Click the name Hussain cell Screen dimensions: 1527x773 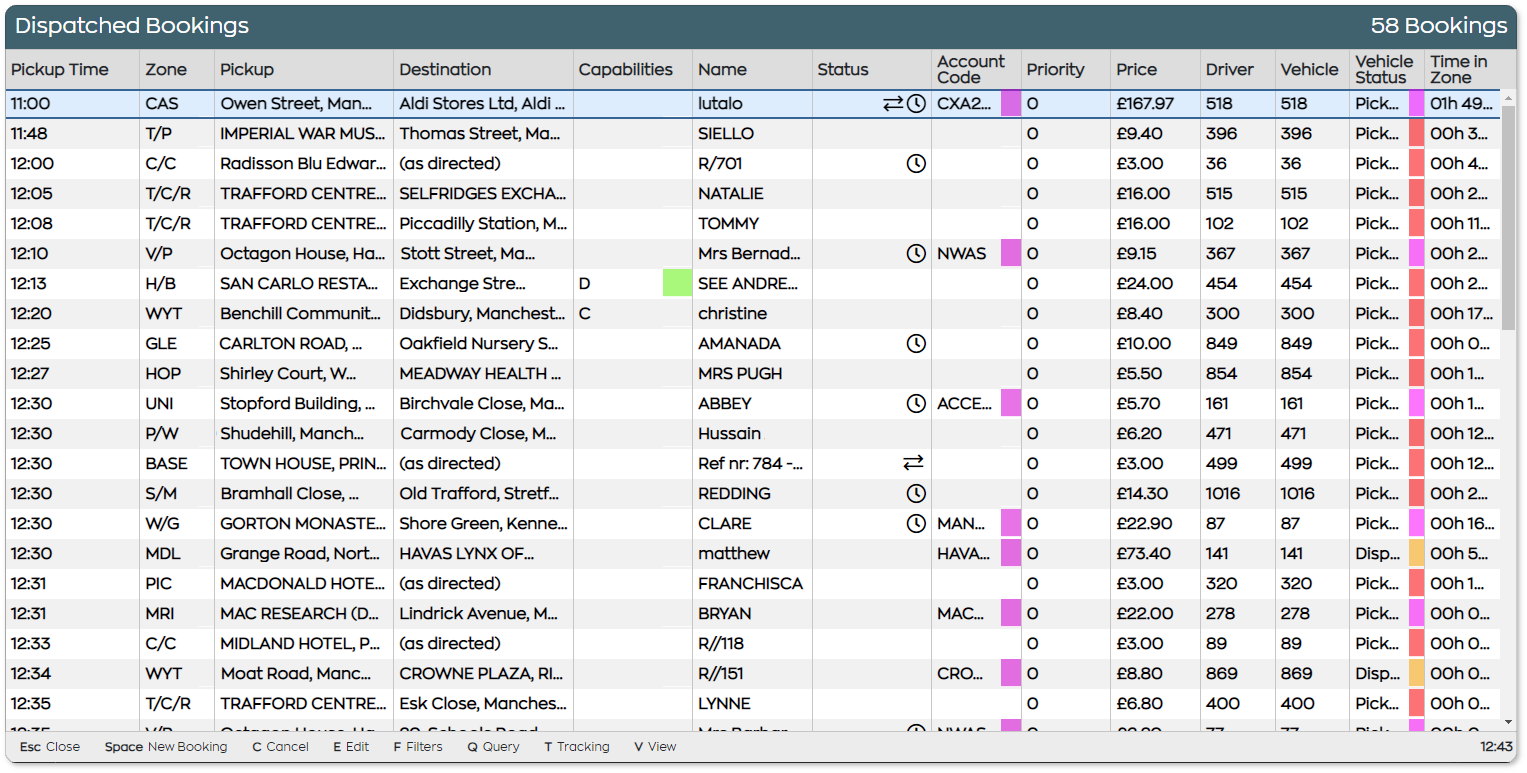coord(752,433)
